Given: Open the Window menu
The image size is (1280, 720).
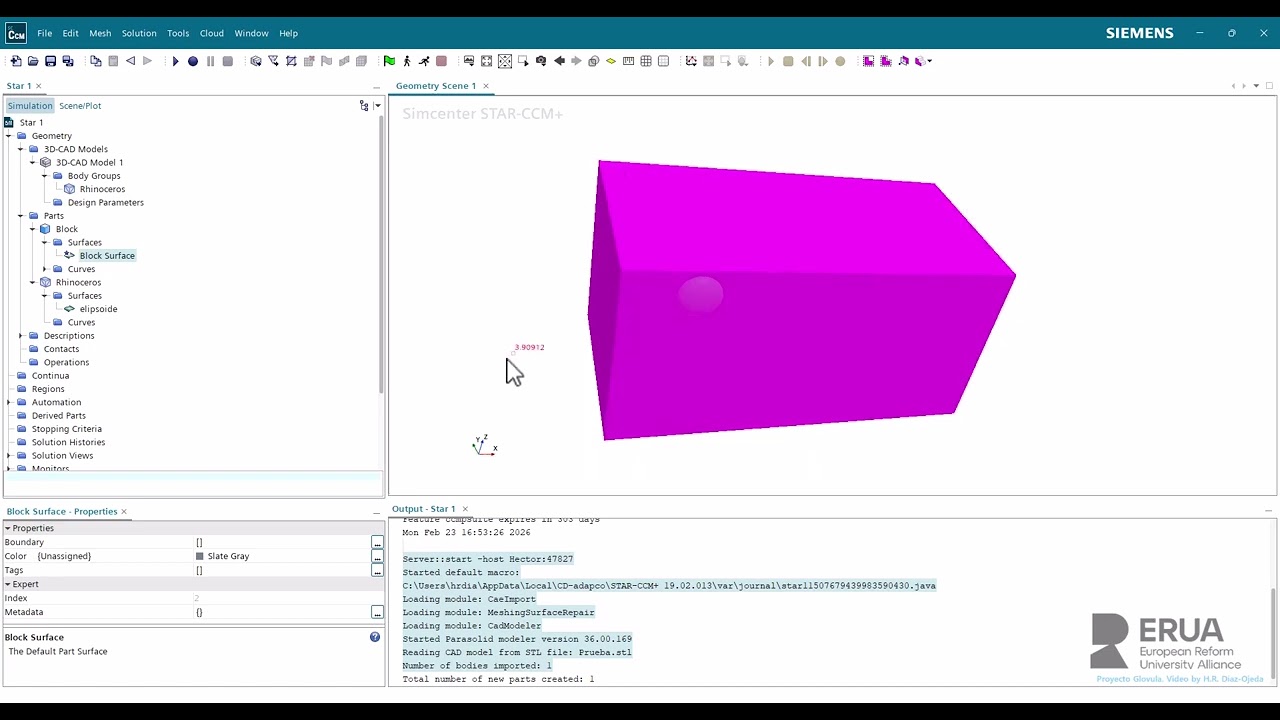Looking at the screenshot, I should pyautogui.click(x=251, y=33).
